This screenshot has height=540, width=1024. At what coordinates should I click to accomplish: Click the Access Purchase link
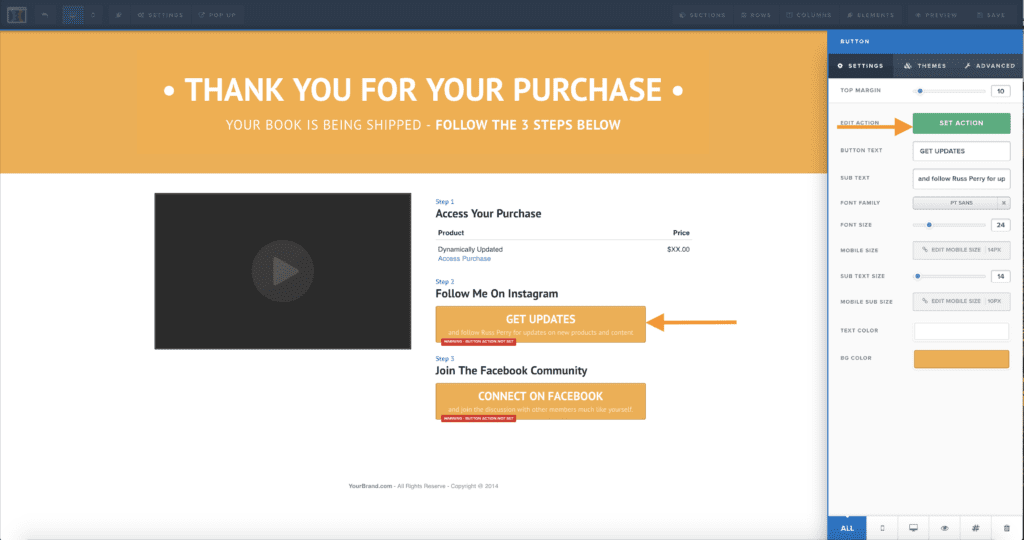[x=464, y=258]
